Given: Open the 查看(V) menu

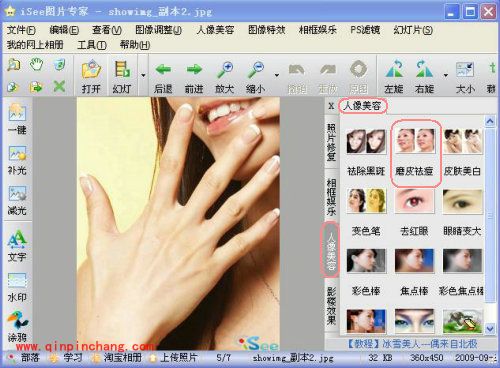Looking at the screenshot, I should pos(107,30).
